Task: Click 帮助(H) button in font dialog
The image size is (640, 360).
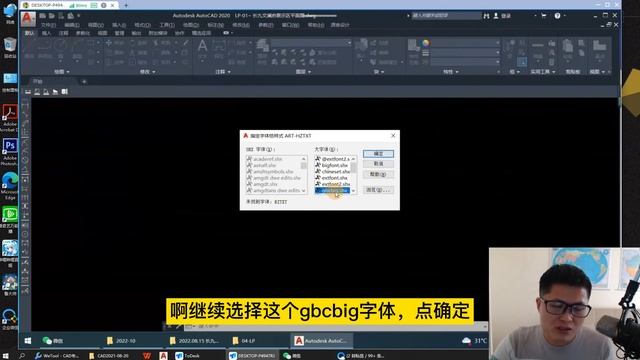Action: pyautogui.click(x=378, y=174)
